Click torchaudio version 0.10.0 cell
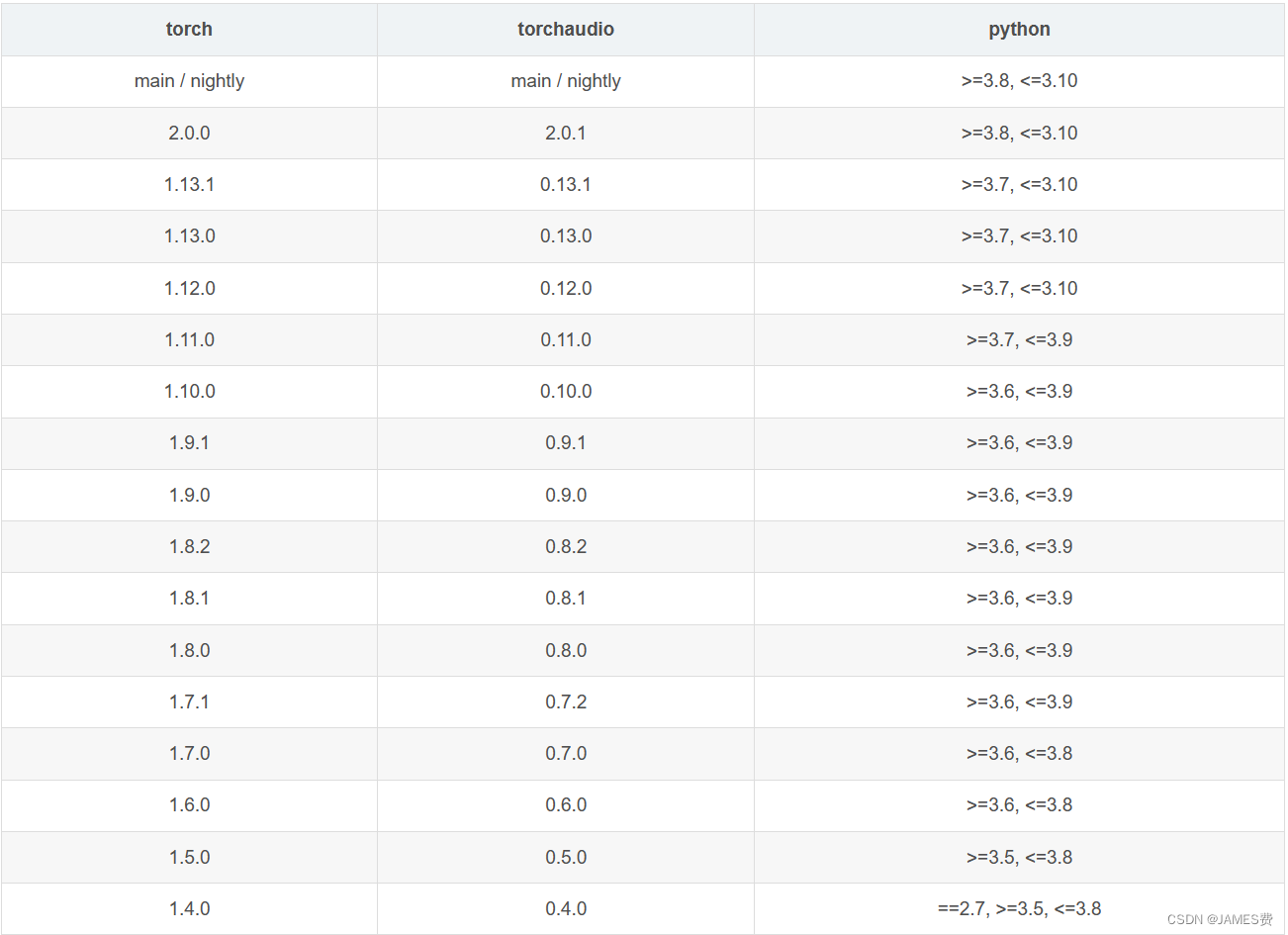This screenshot has height=935, width=1288. point(566,392)
